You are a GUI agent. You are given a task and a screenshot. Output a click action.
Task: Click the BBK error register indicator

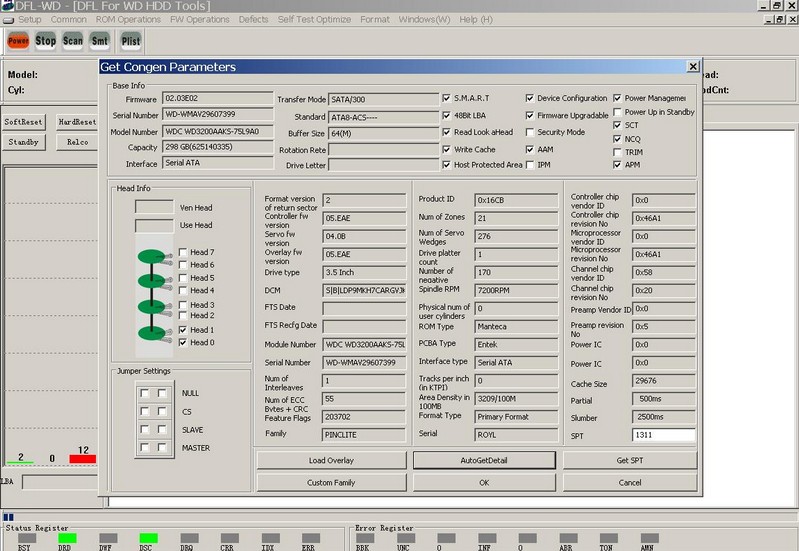point(365,538)
